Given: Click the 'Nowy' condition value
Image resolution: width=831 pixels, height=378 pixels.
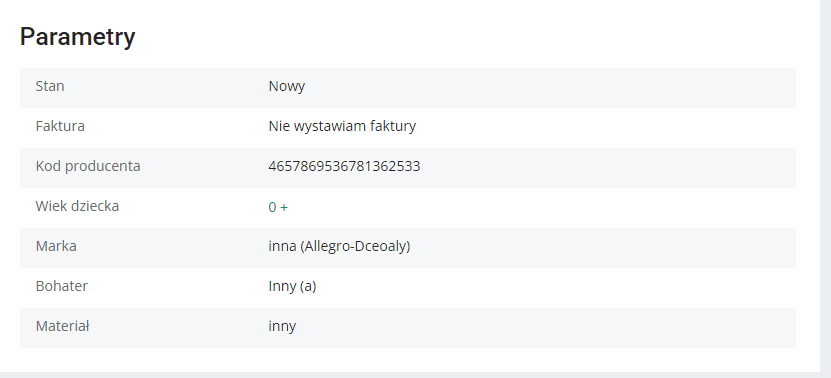Looking at the screenshot, I should 287,86.
